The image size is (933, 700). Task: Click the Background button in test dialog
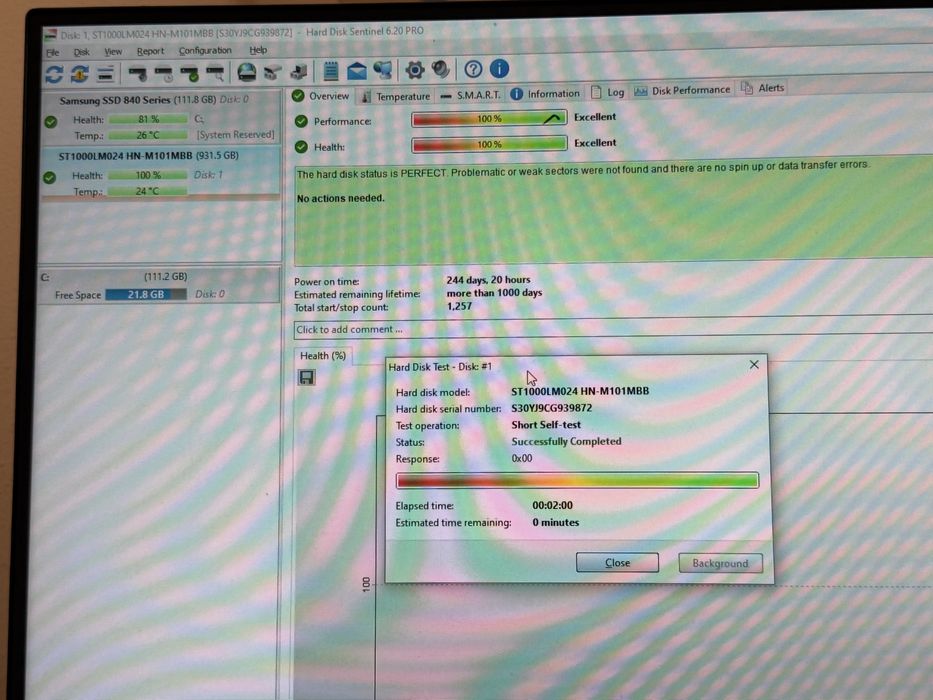720,563
